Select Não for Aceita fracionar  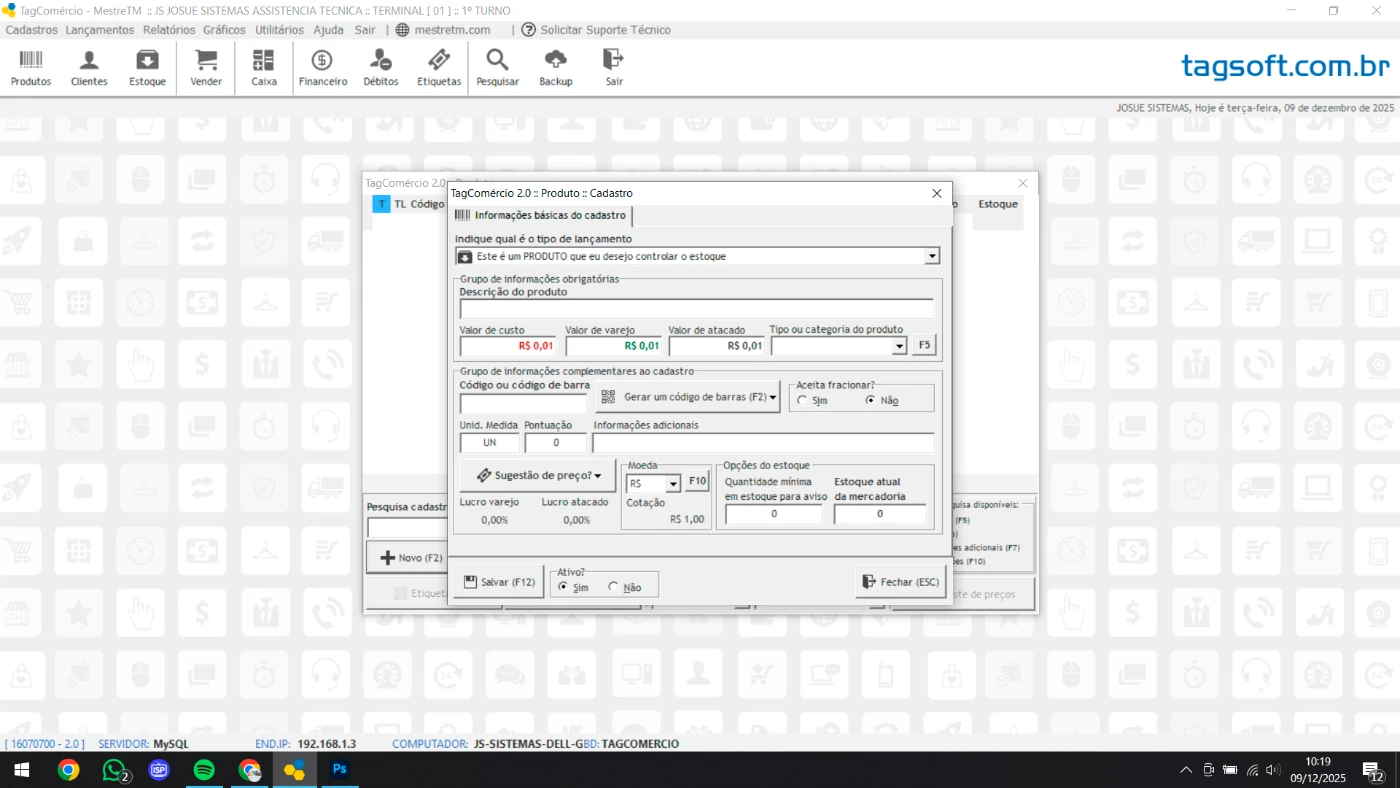click(871, 400)
